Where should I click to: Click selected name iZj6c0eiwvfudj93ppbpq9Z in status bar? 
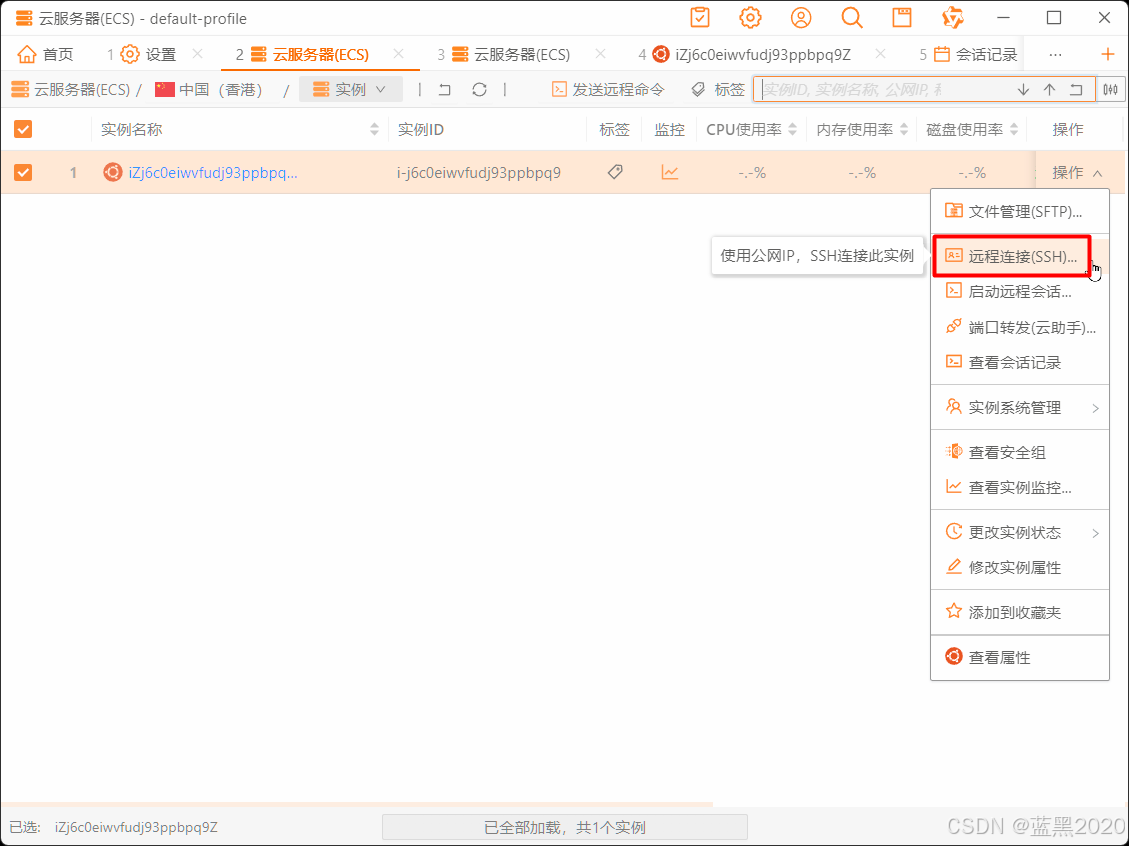[x=136, y=827]
